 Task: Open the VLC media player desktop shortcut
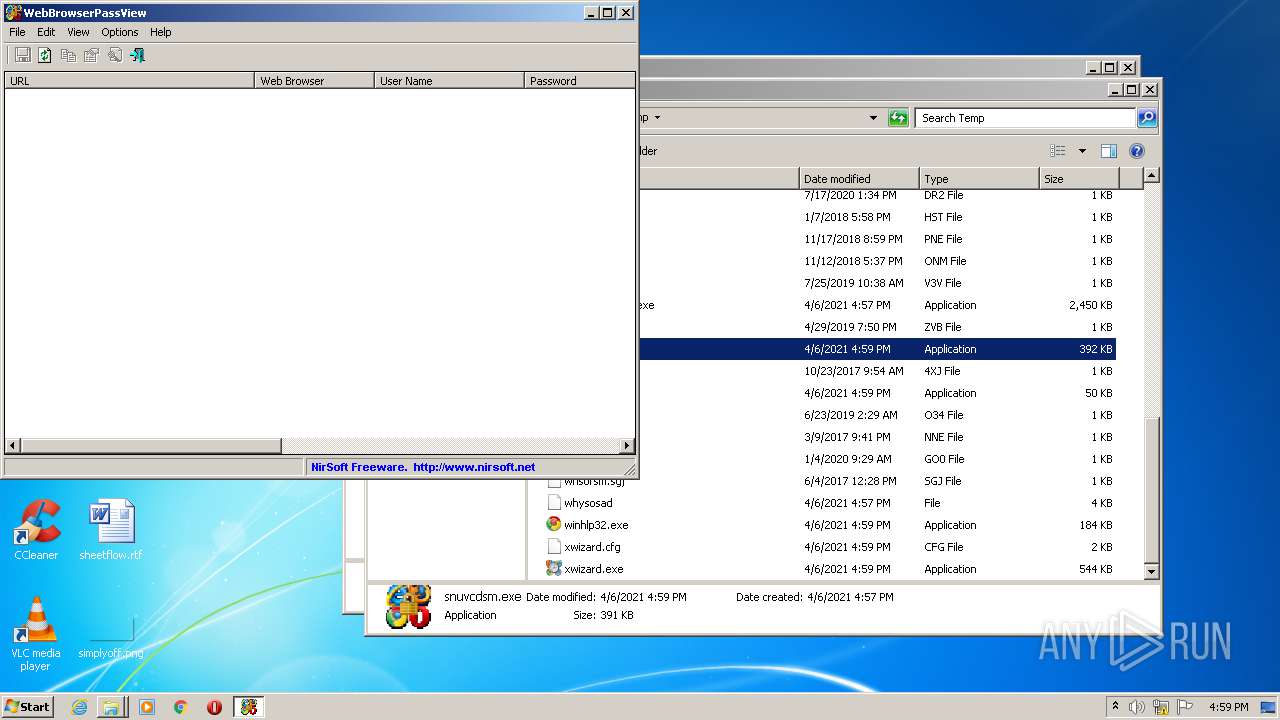[36, 634]
